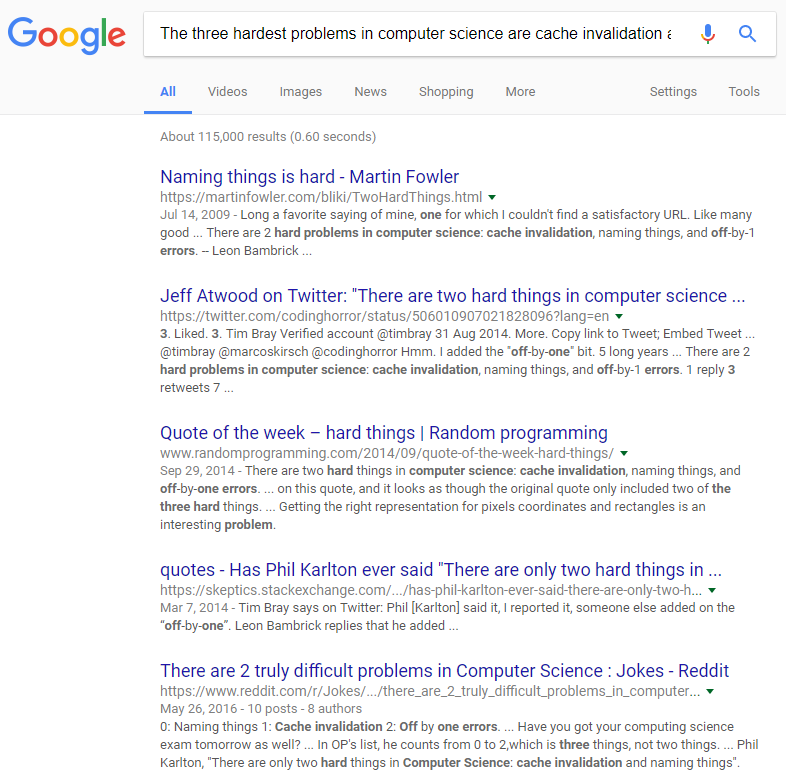Switch to the Videos tab

point(228,92)
